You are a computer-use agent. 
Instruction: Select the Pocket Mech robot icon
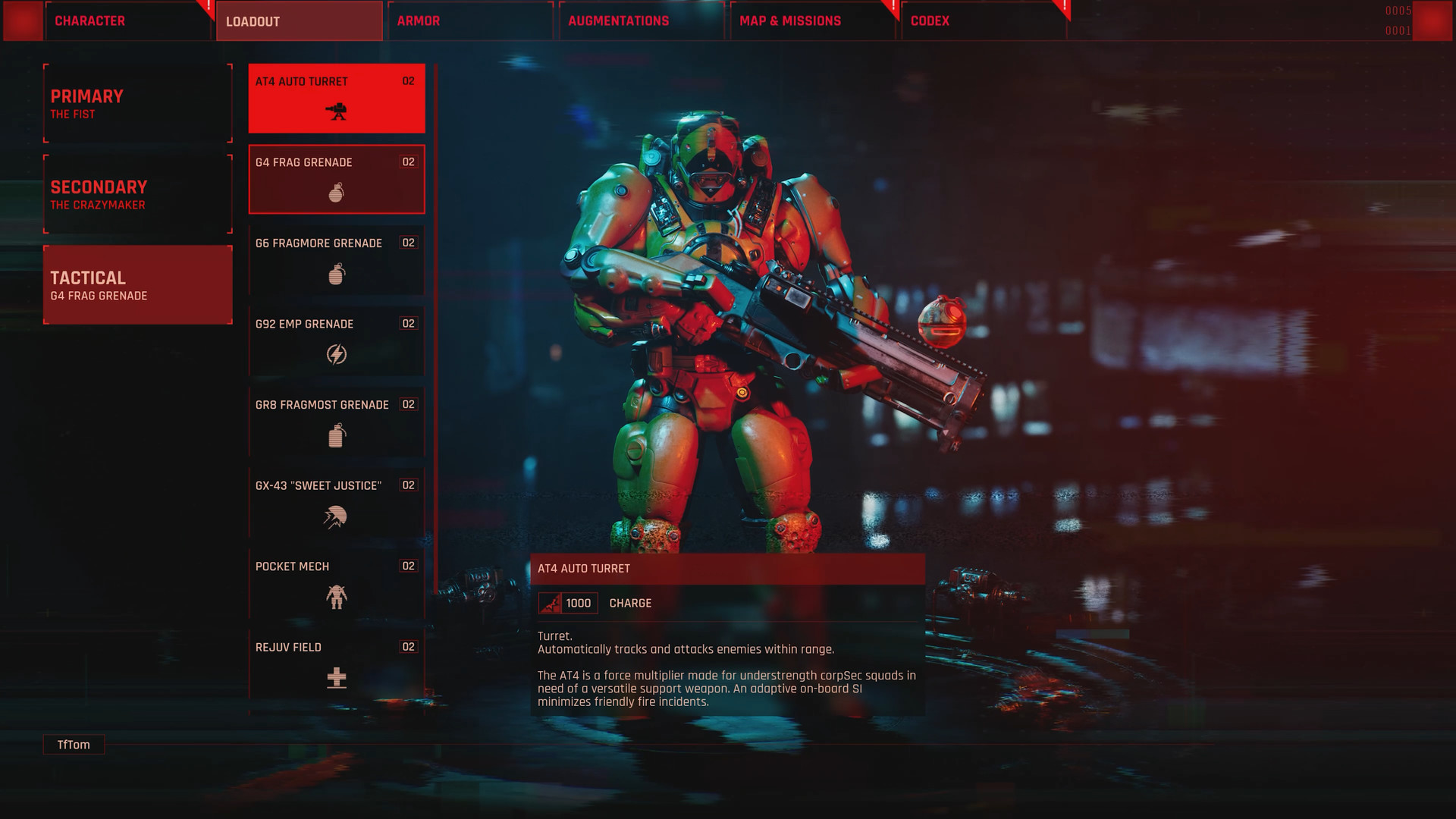pyautogui.click(x=337, y=597)
